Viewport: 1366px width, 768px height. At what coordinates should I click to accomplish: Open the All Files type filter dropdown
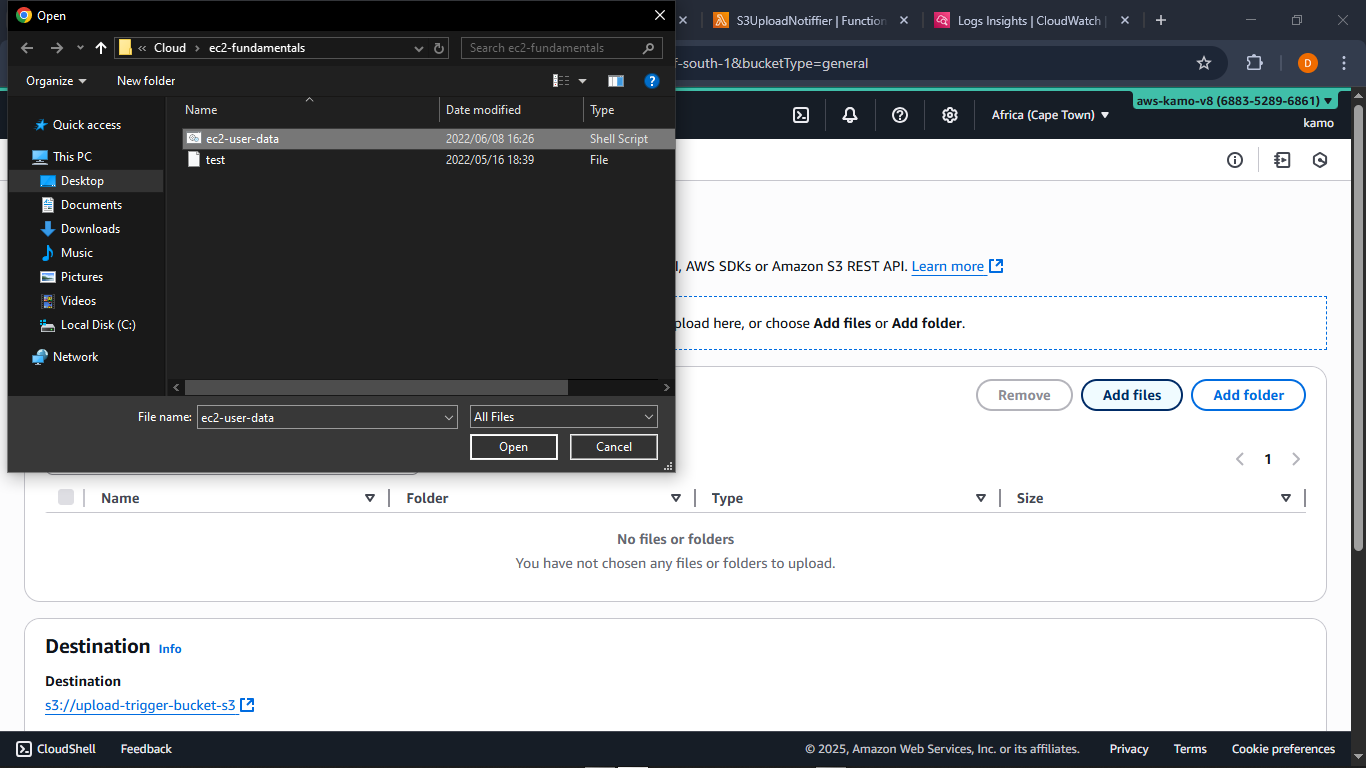[564, 417]
